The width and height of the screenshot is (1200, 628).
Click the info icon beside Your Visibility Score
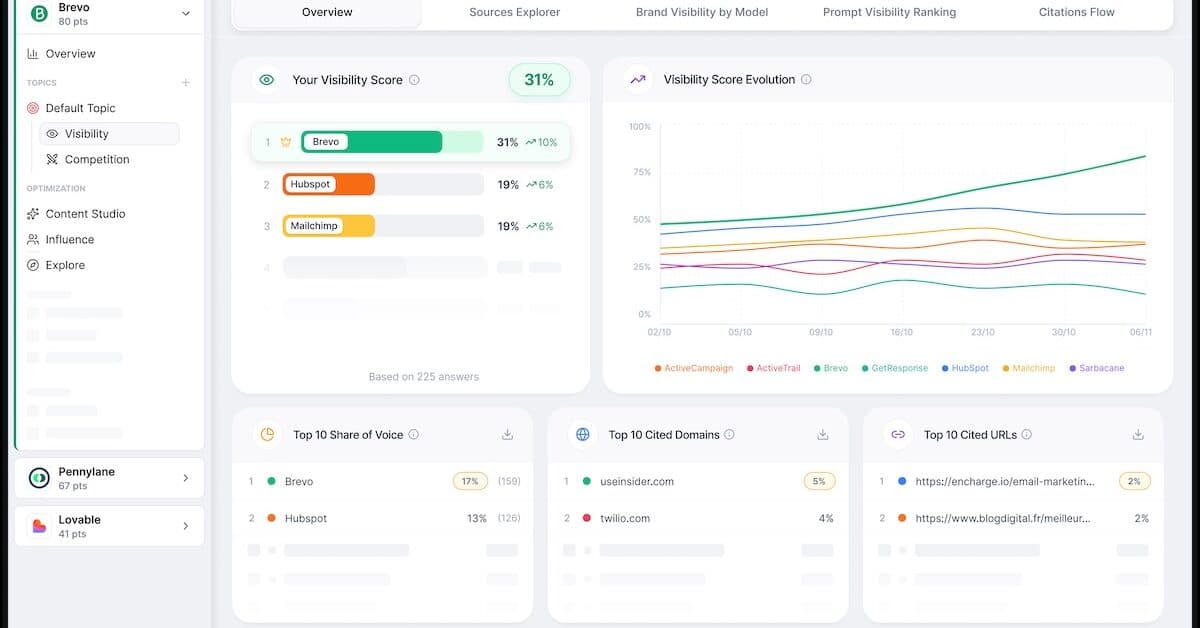point(414,80)
